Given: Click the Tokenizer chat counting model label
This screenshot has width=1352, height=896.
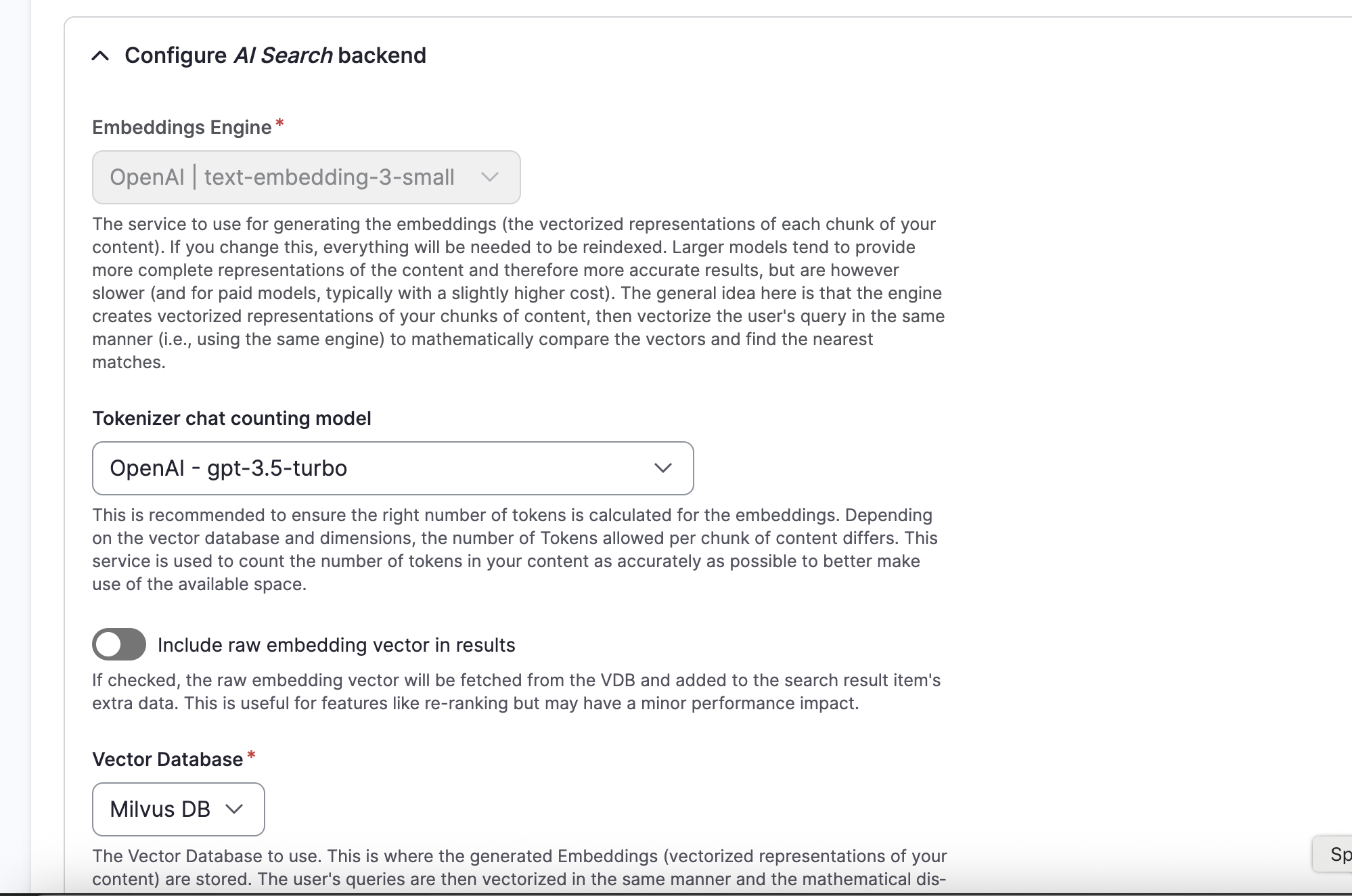Looking at the screenshot, I should click(231, 418).
